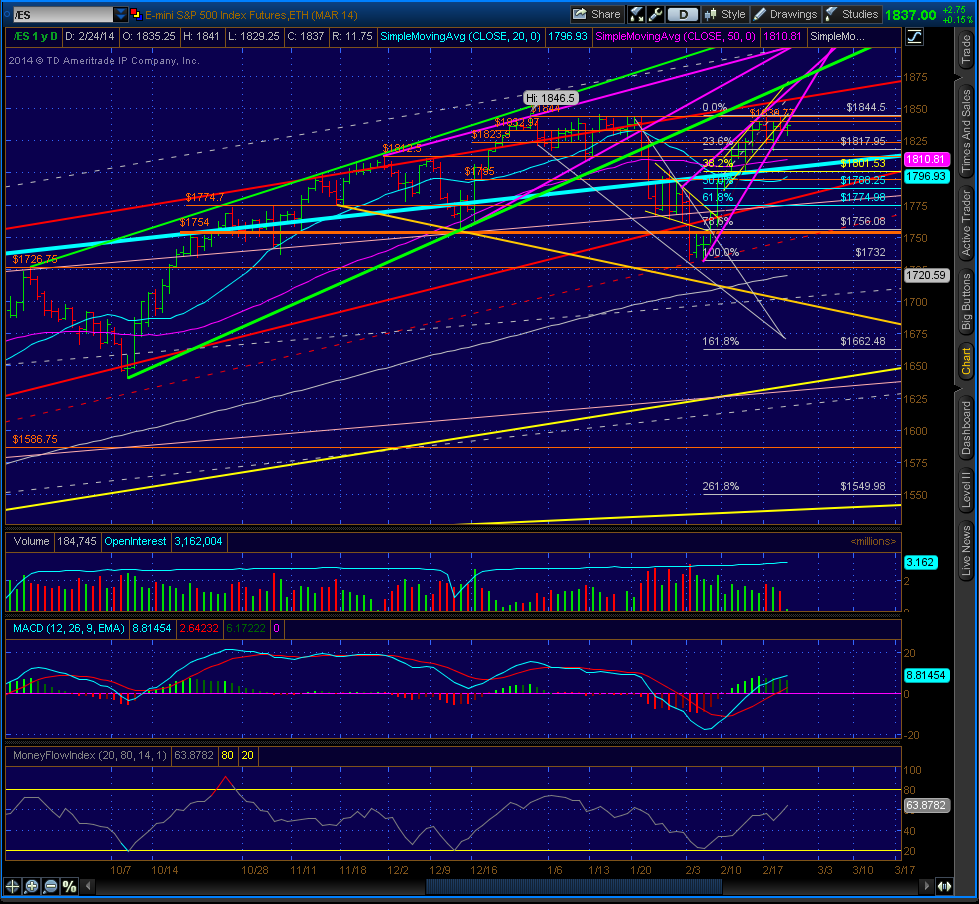Screen dimensions: 979x904
Task: Click the Volume study label
Action: click(x=31, y=541)
